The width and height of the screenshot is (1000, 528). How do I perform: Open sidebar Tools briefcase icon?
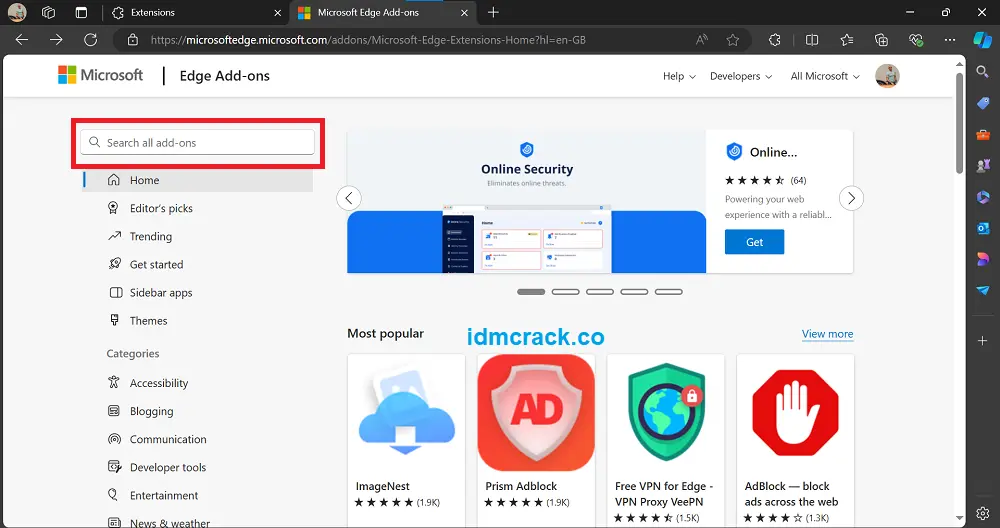click(x=983, y=135)
